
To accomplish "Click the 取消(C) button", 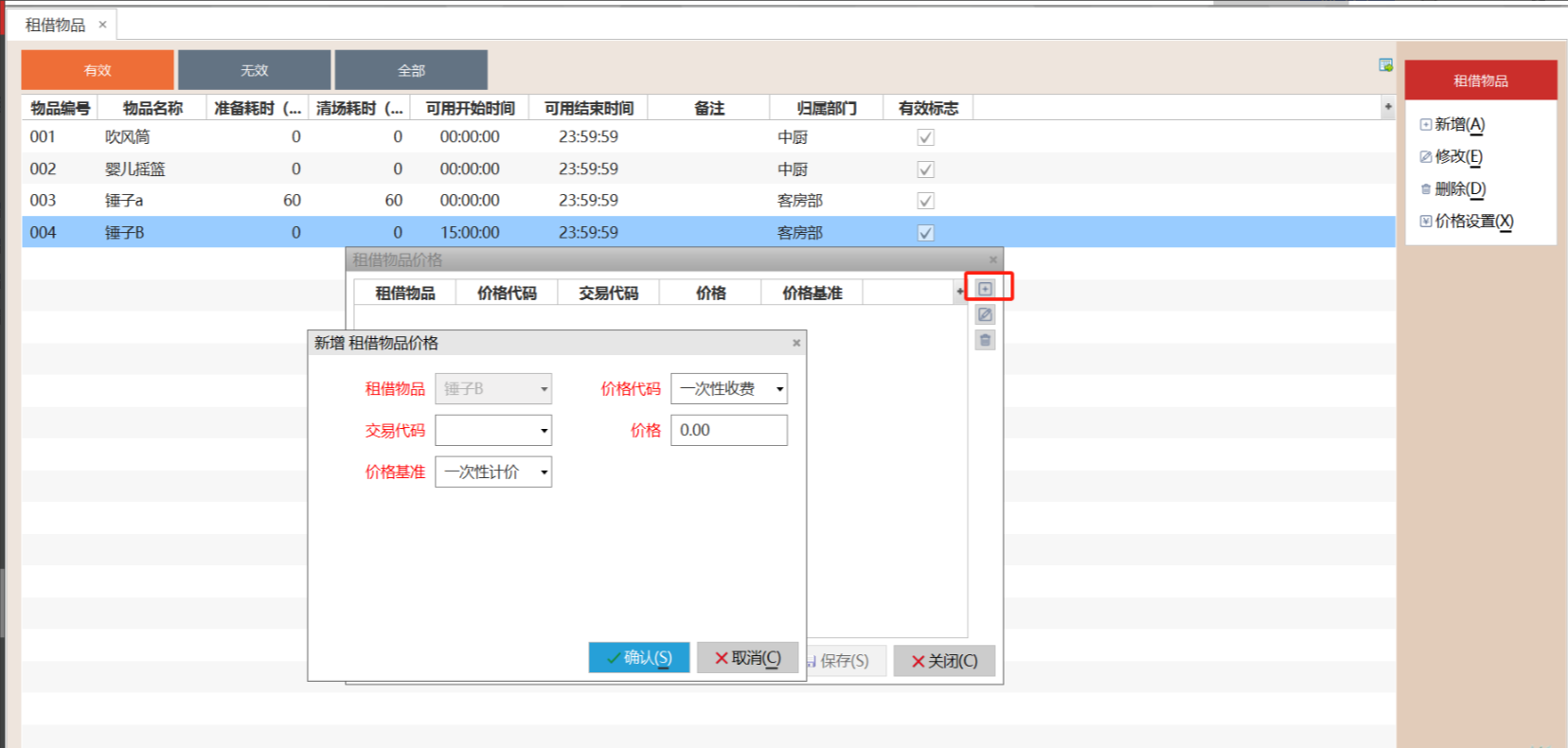I will [x=747, y=657].
